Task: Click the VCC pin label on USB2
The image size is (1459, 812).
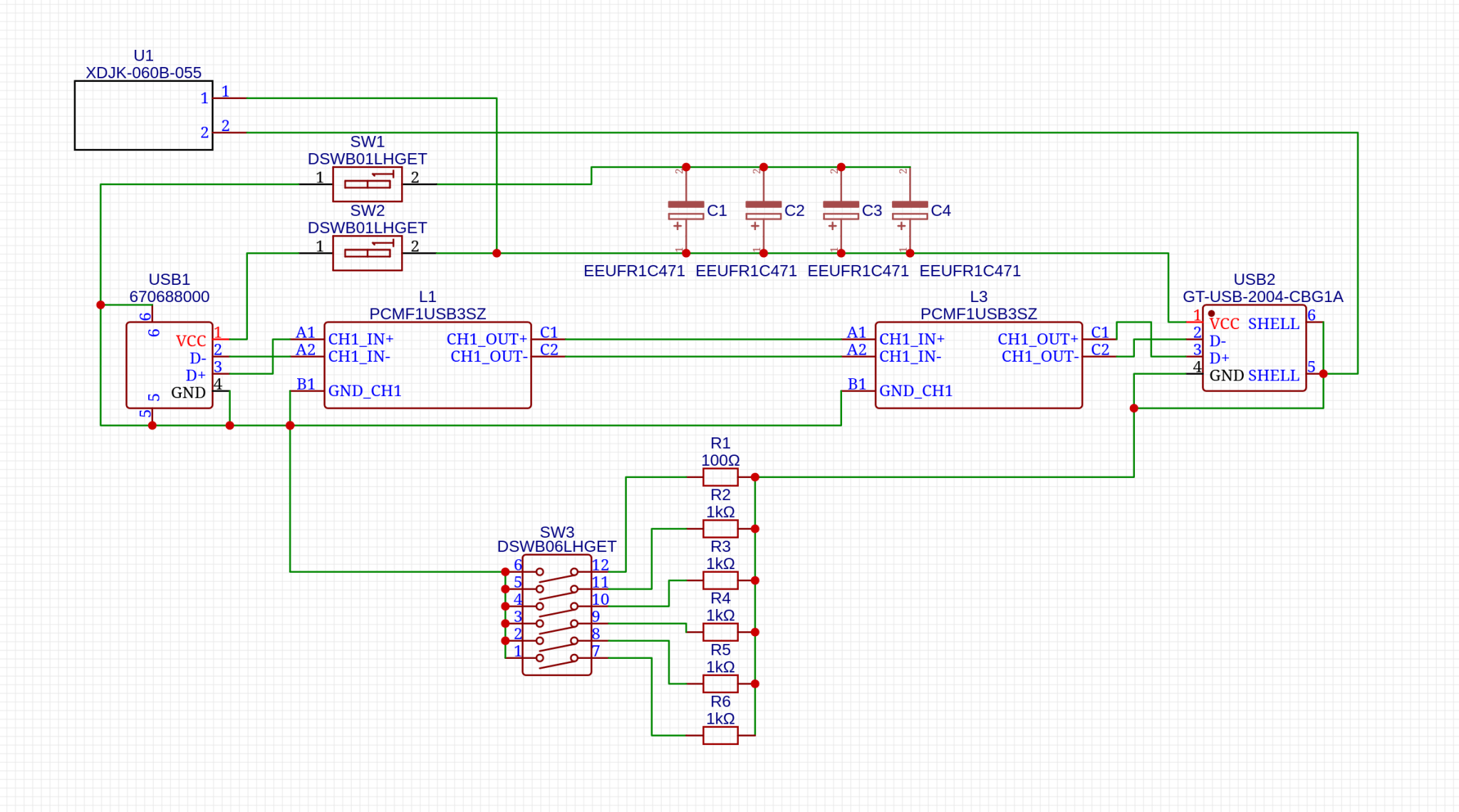Action: pos(1225,324)
